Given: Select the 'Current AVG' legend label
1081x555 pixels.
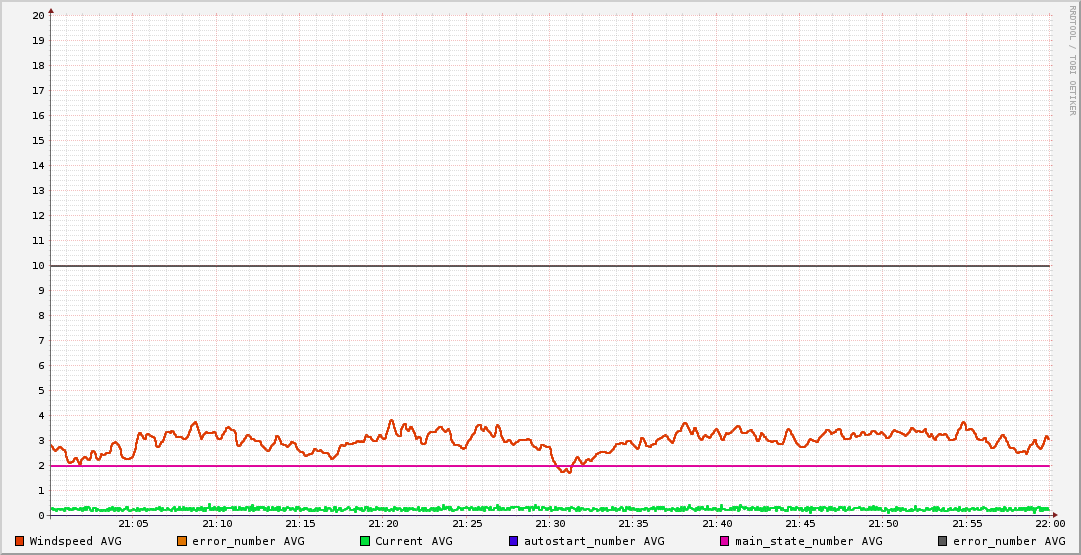Looking at the screenshot, I should 413,541.
